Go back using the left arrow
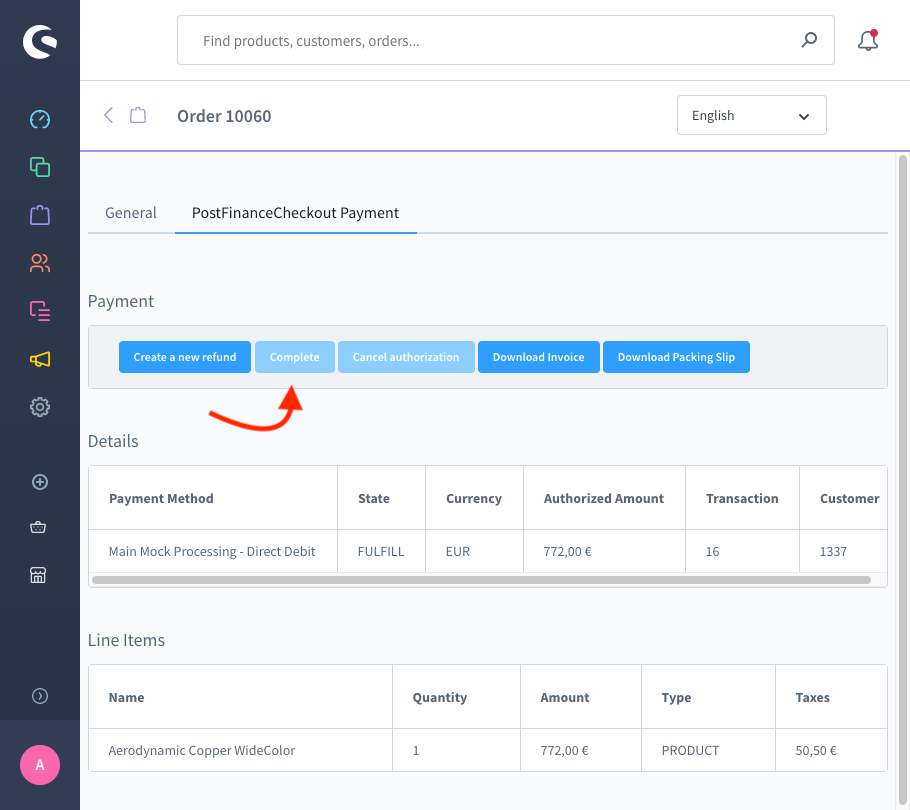Image resolution: width=910 pixels, height=810 pixels. coord(109,115)
